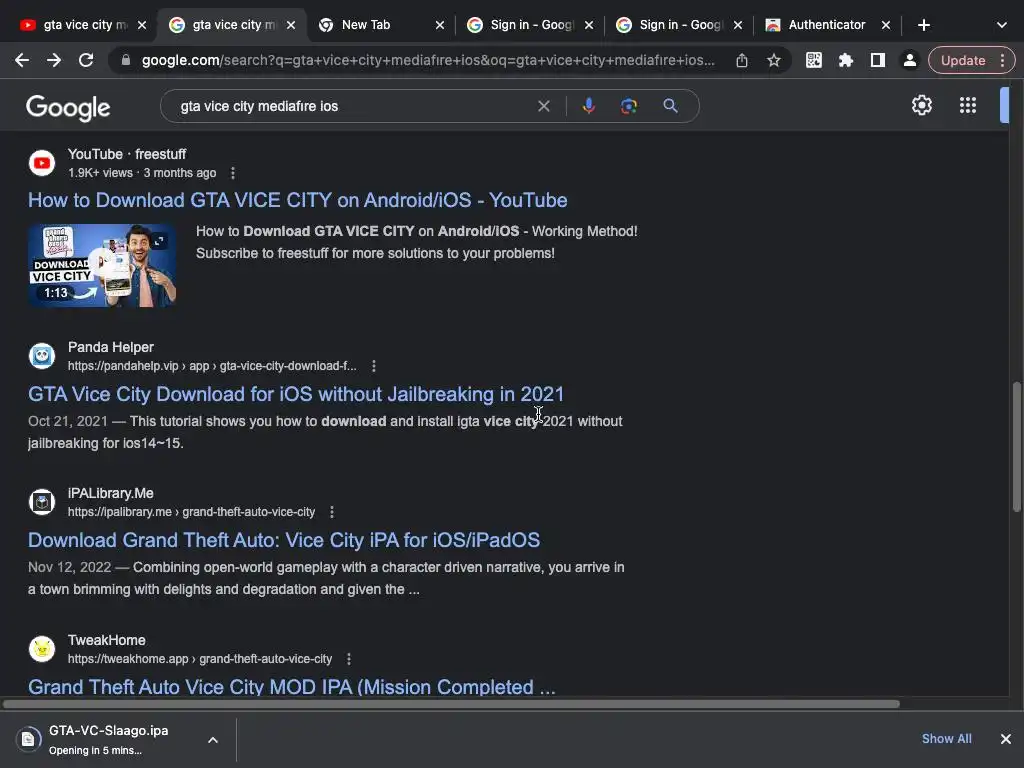Open a new browser tab with plus
Screen dimensions: 1024x768
tap(923, 25)
